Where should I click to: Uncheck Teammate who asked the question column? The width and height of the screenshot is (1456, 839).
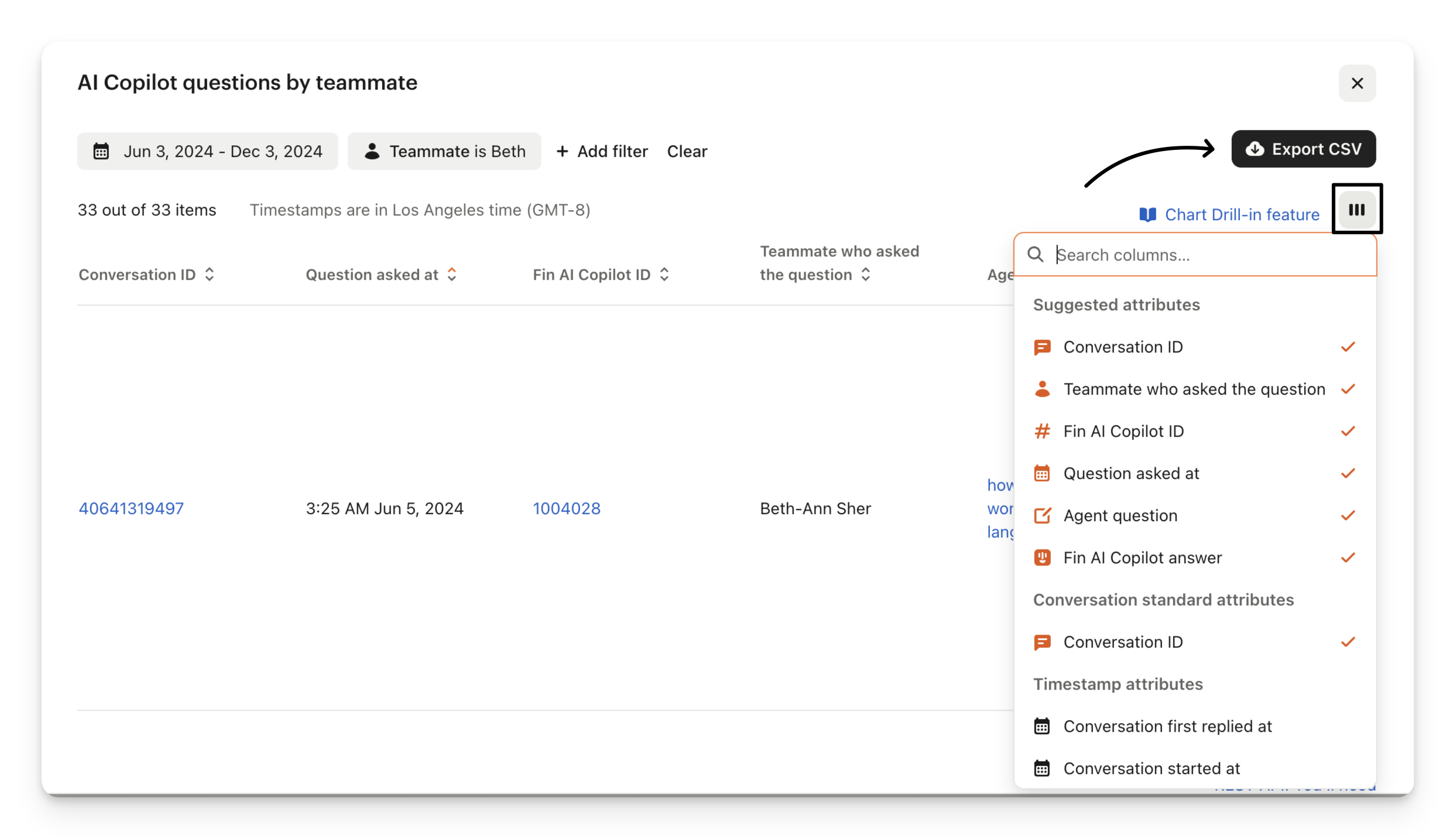[1194, 389]
